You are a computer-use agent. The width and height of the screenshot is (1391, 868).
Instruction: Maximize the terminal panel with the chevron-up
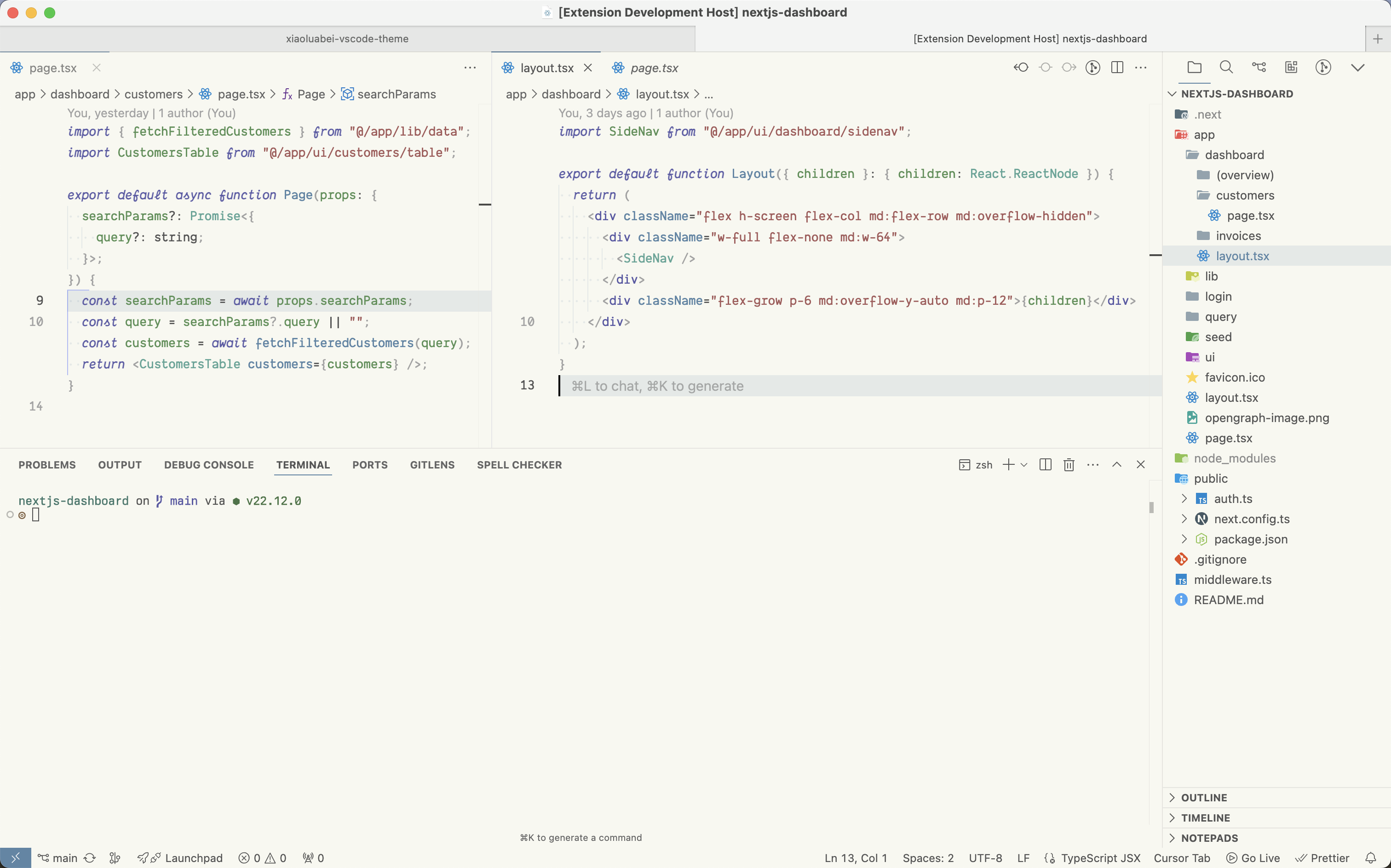[1116, 464]
